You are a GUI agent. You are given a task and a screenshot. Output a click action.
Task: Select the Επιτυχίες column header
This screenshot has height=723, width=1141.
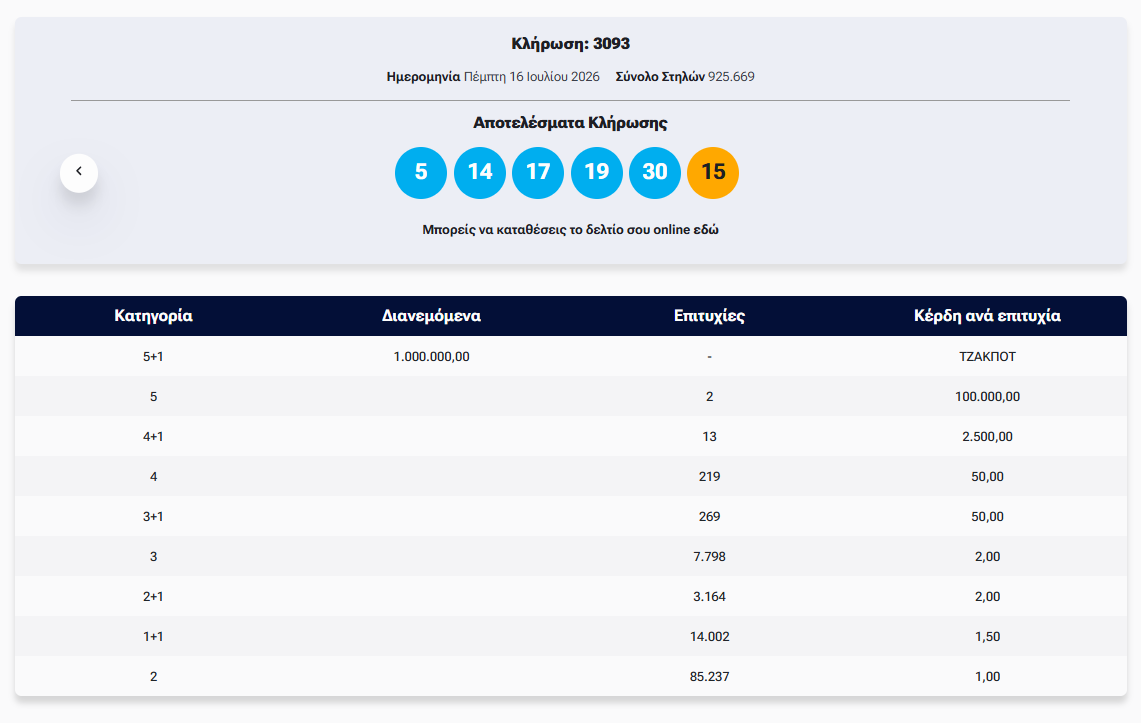[709, 316]
